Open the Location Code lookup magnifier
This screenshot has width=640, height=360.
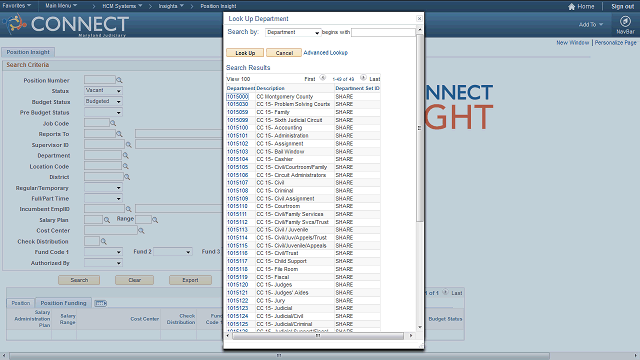[126, 167]
